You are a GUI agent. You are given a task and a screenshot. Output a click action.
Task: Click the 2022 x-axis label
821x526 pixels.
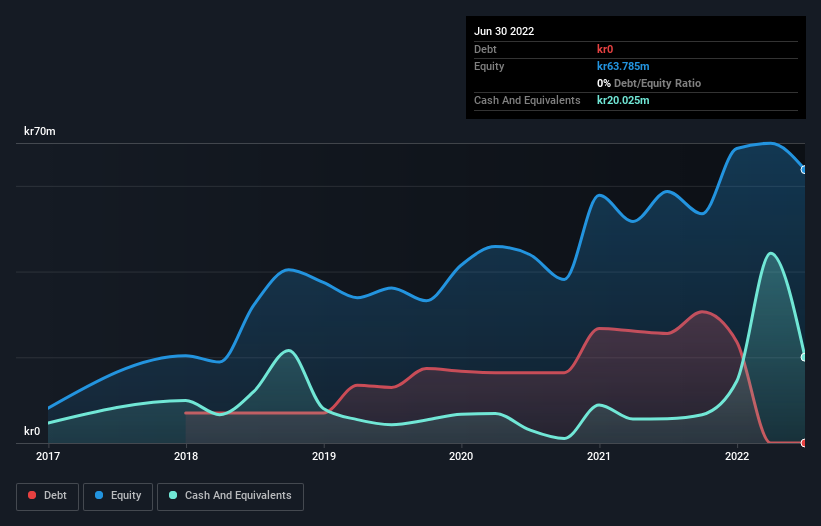[737, 456]
